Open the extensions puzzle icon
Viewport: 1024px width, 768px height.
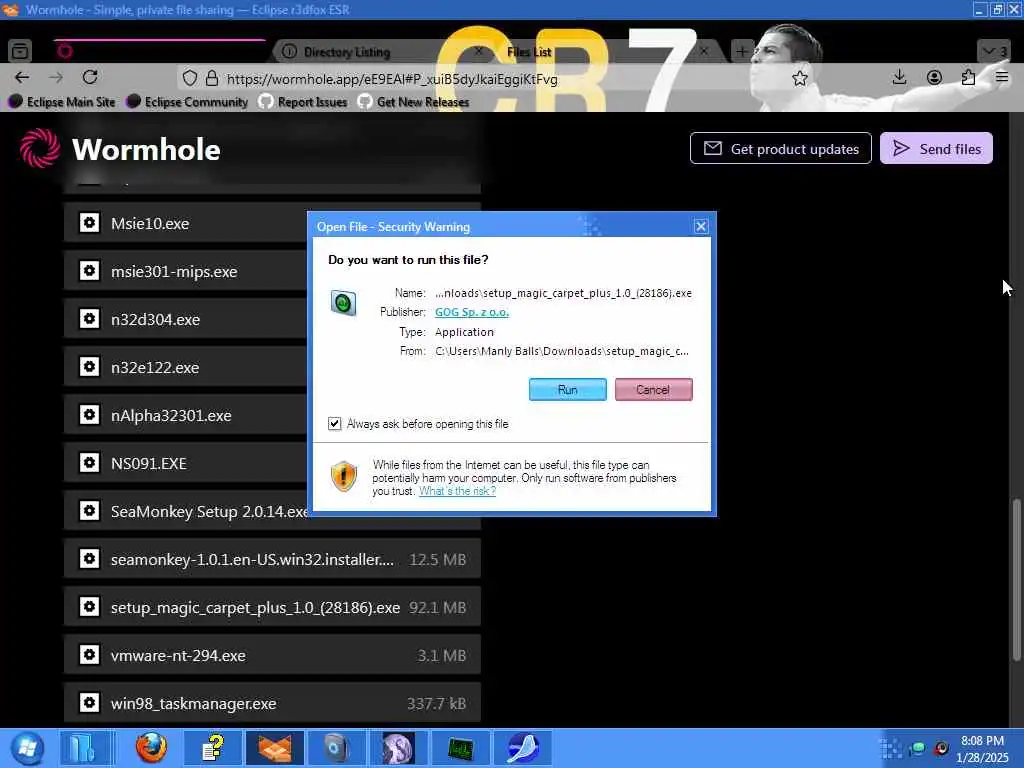point(968,78)
